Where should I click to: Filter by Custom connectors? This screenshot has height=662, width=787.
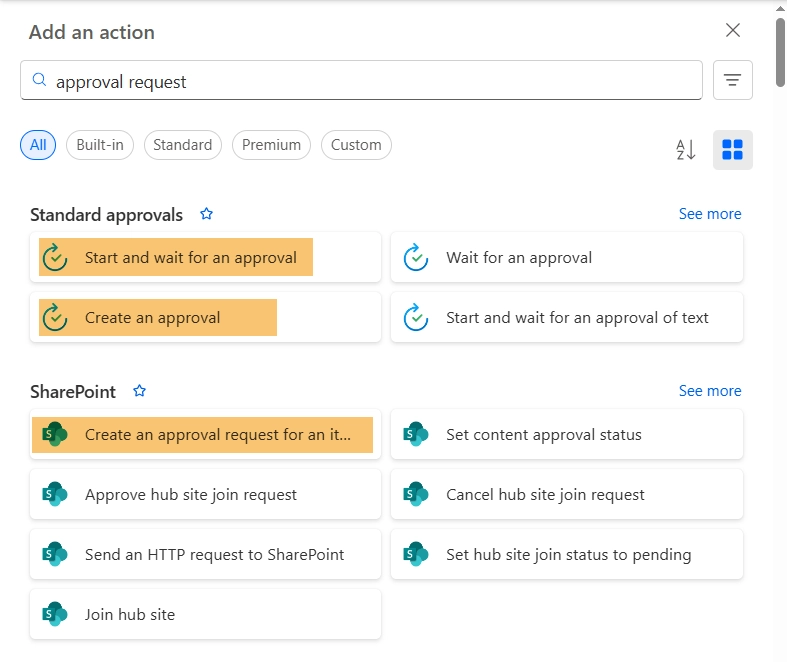356,145
